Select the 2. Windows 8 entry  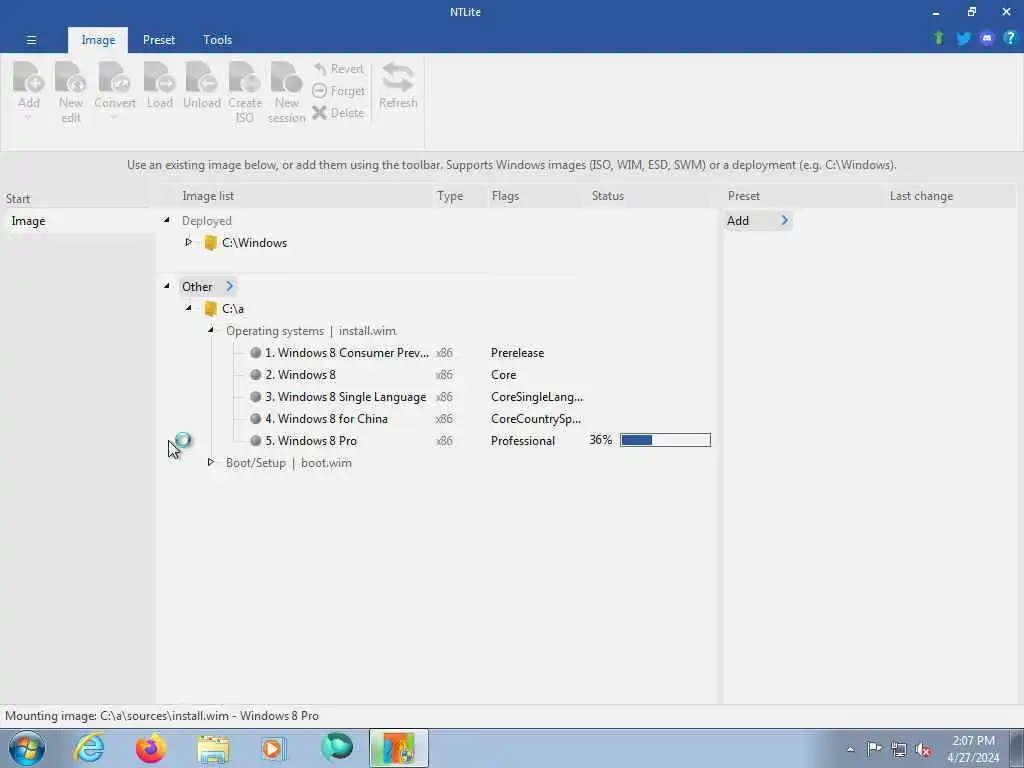pyautogui.click(x=300, y=375)
